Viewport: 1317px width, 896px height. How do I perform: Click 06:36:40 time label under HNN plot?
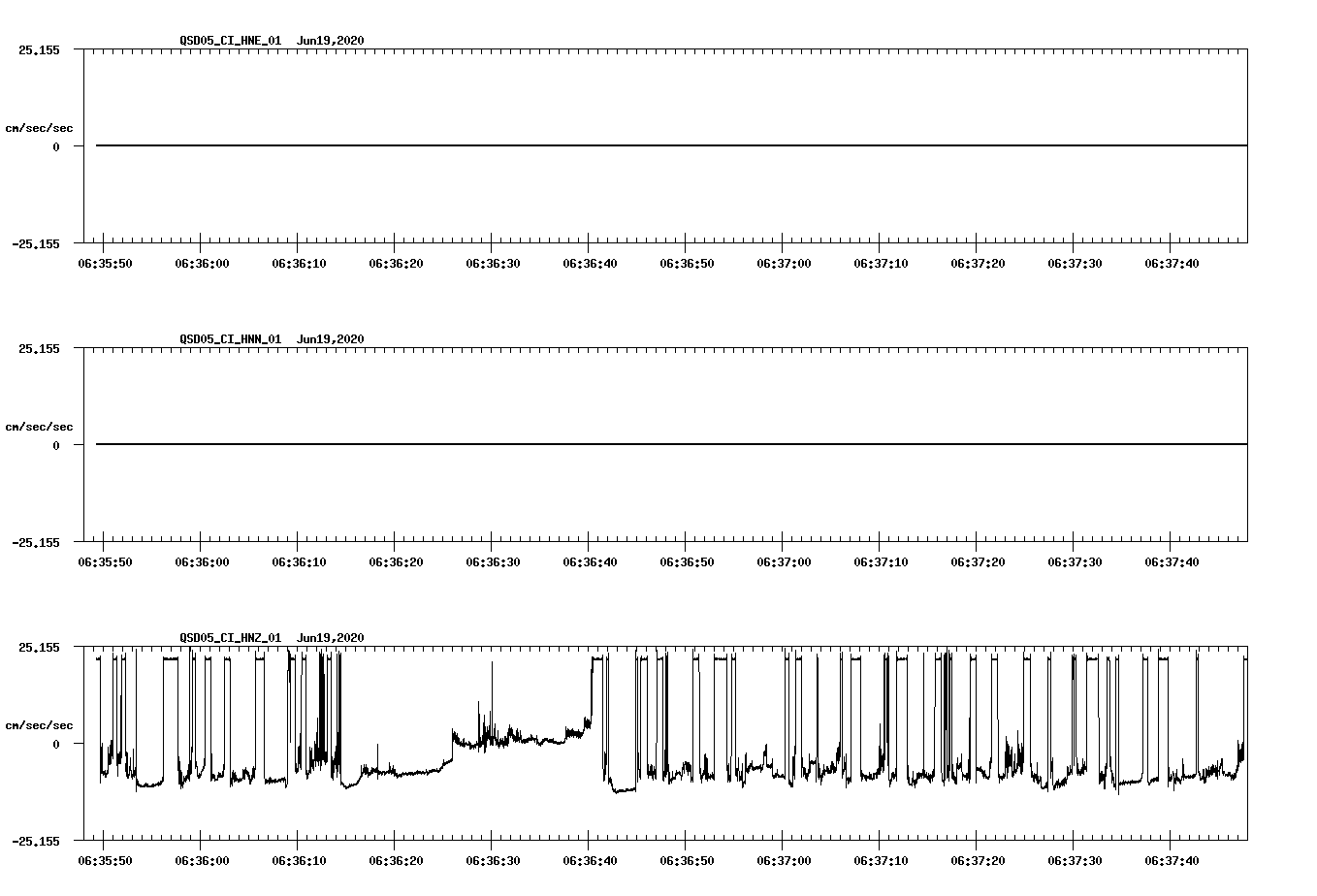(590, 562)
